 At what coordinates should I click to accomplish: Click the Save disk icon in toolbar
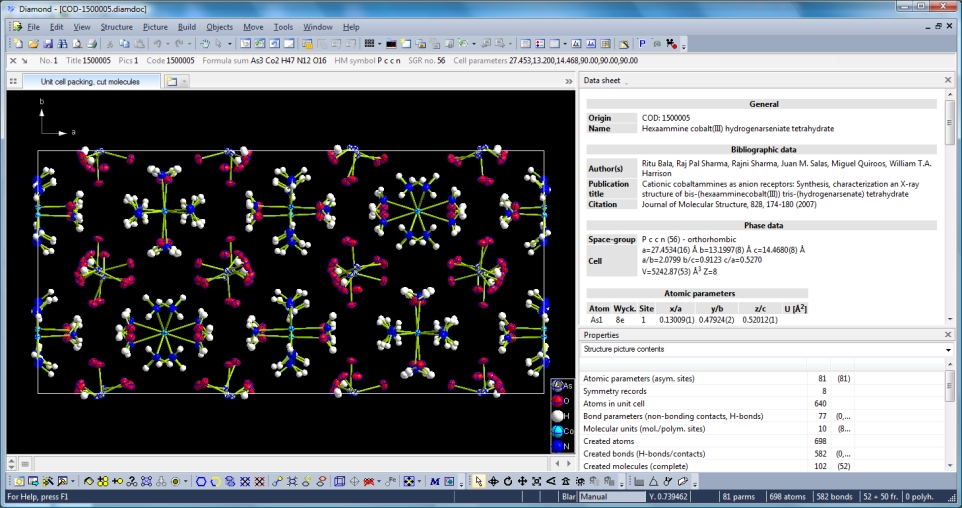tap(48, 44)
